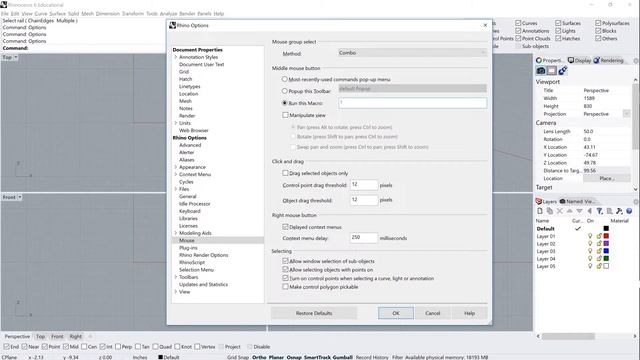Toggle Layer 03 light bulb visibility

pos(590,251)
